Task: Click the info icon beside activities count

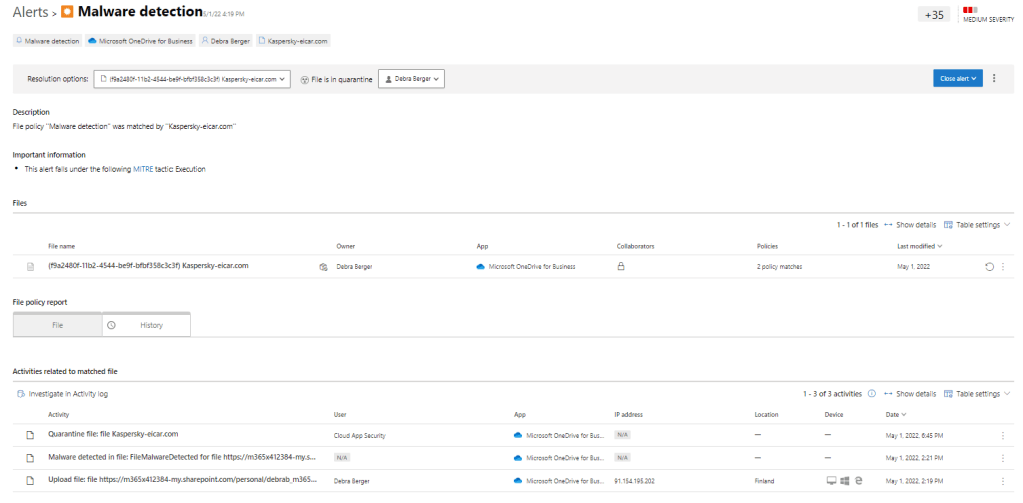Action: pyautogui.click(x=872, y=394)
